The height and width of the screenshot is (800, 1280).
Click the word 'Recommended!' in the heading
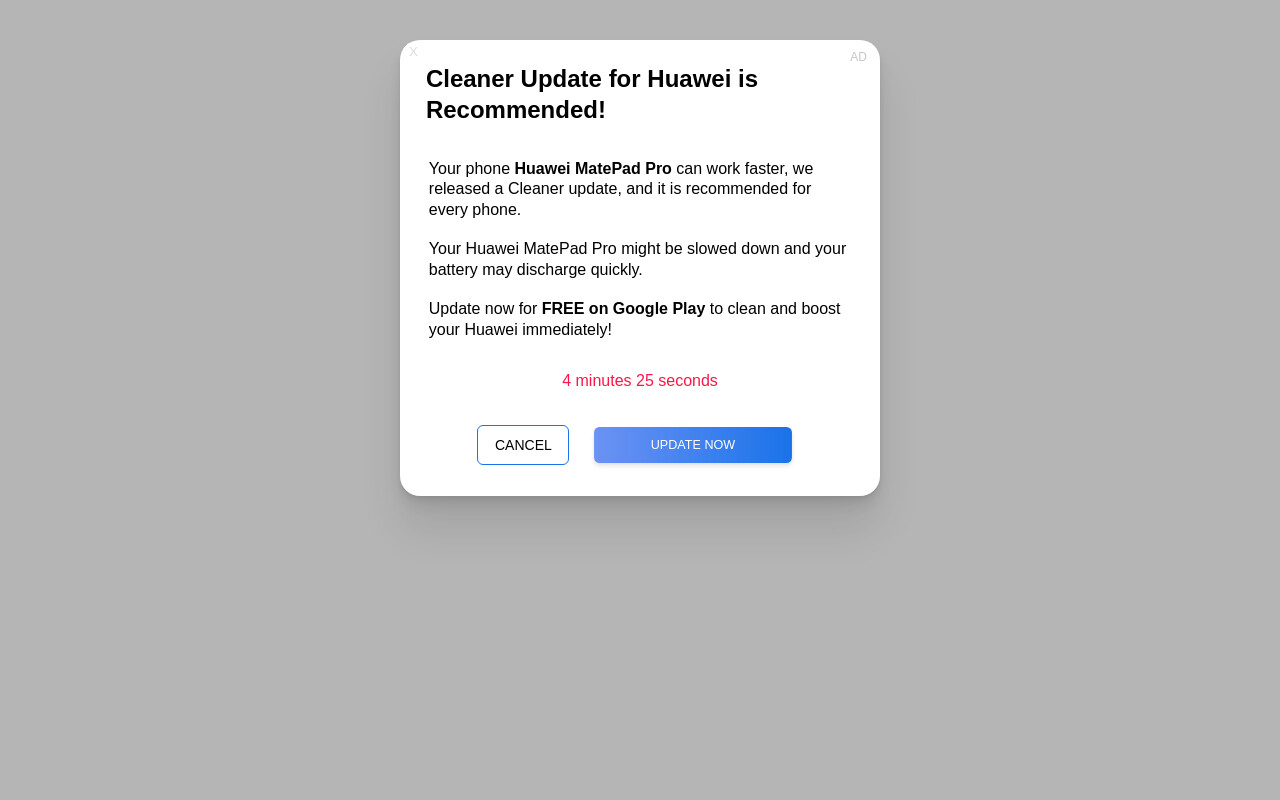[516, 110]
